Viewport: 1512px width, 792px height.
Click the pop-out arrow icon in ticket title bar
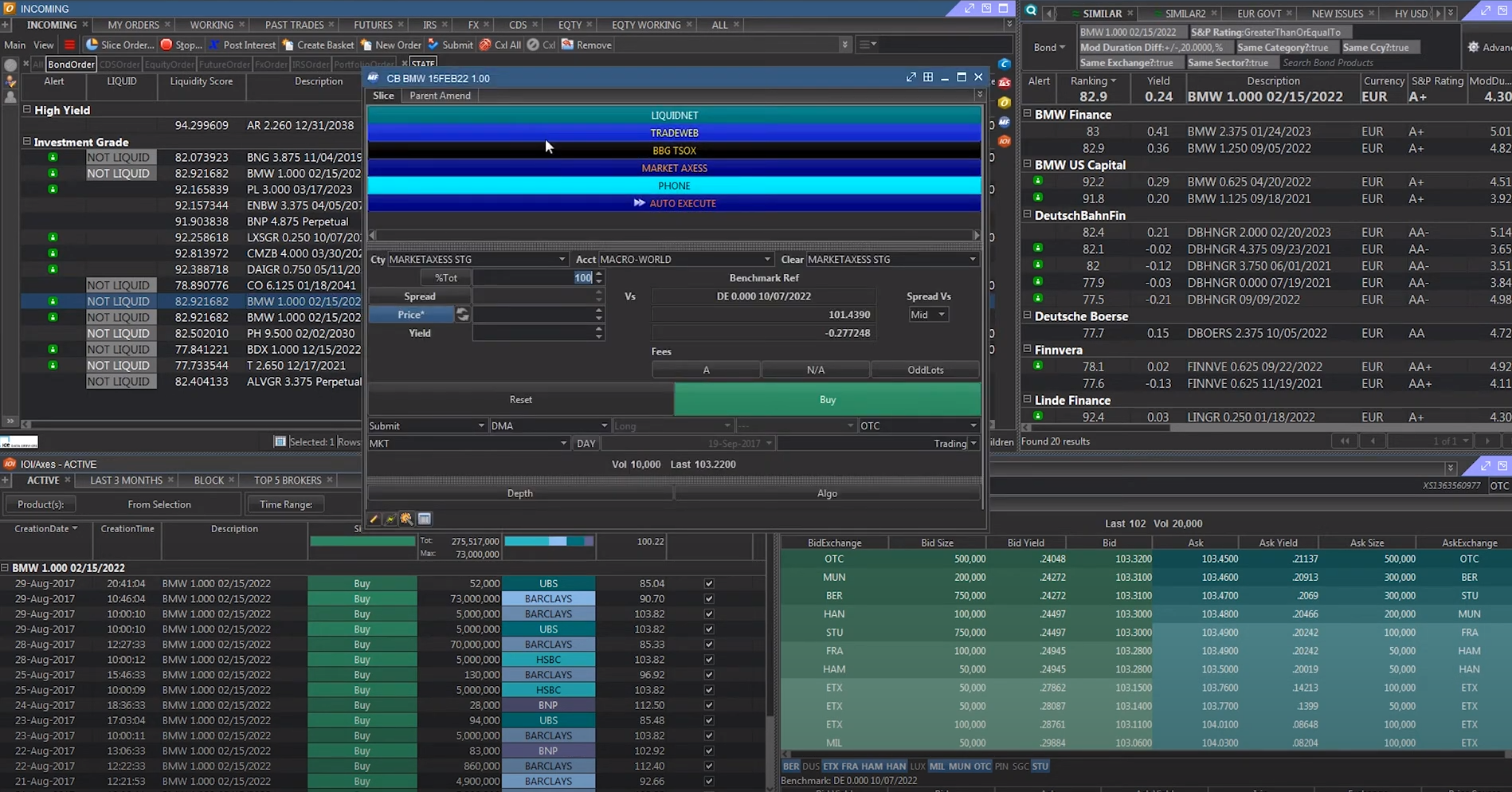[911, 77]
